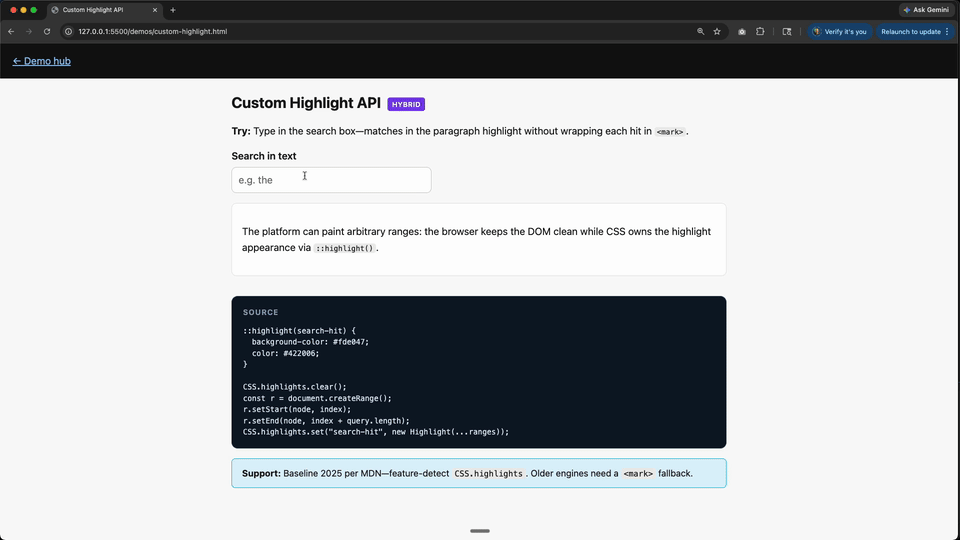
Task: Click the ::highlight() inline code in paragraph
Action: [x=344, y=248]
